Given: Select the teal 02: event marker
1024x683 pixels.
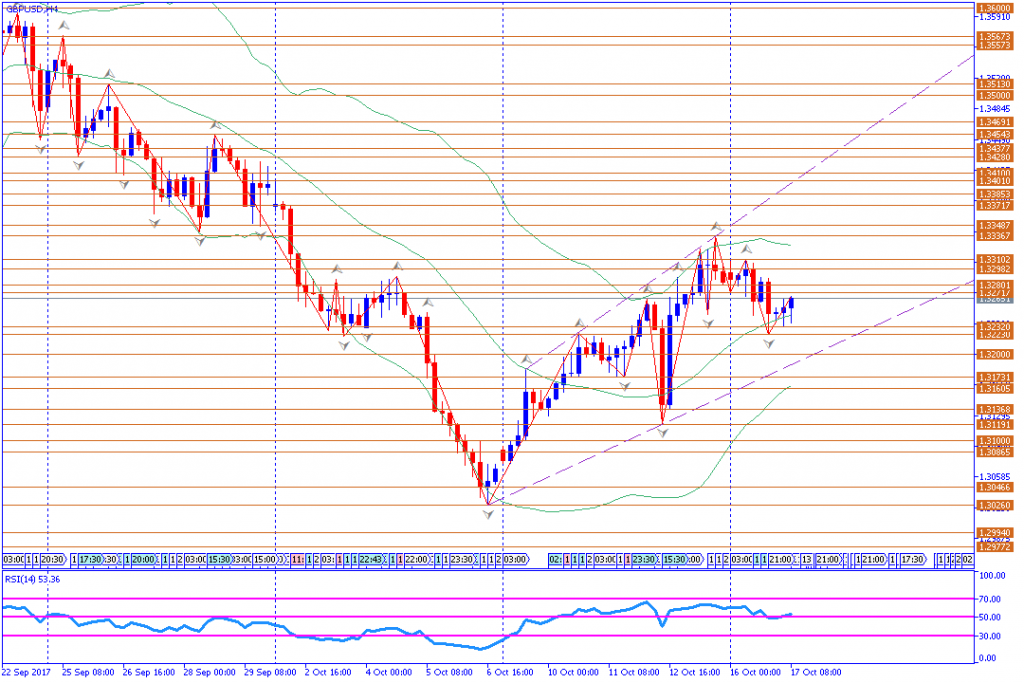Looking at the screenshot, I should 556,559.
